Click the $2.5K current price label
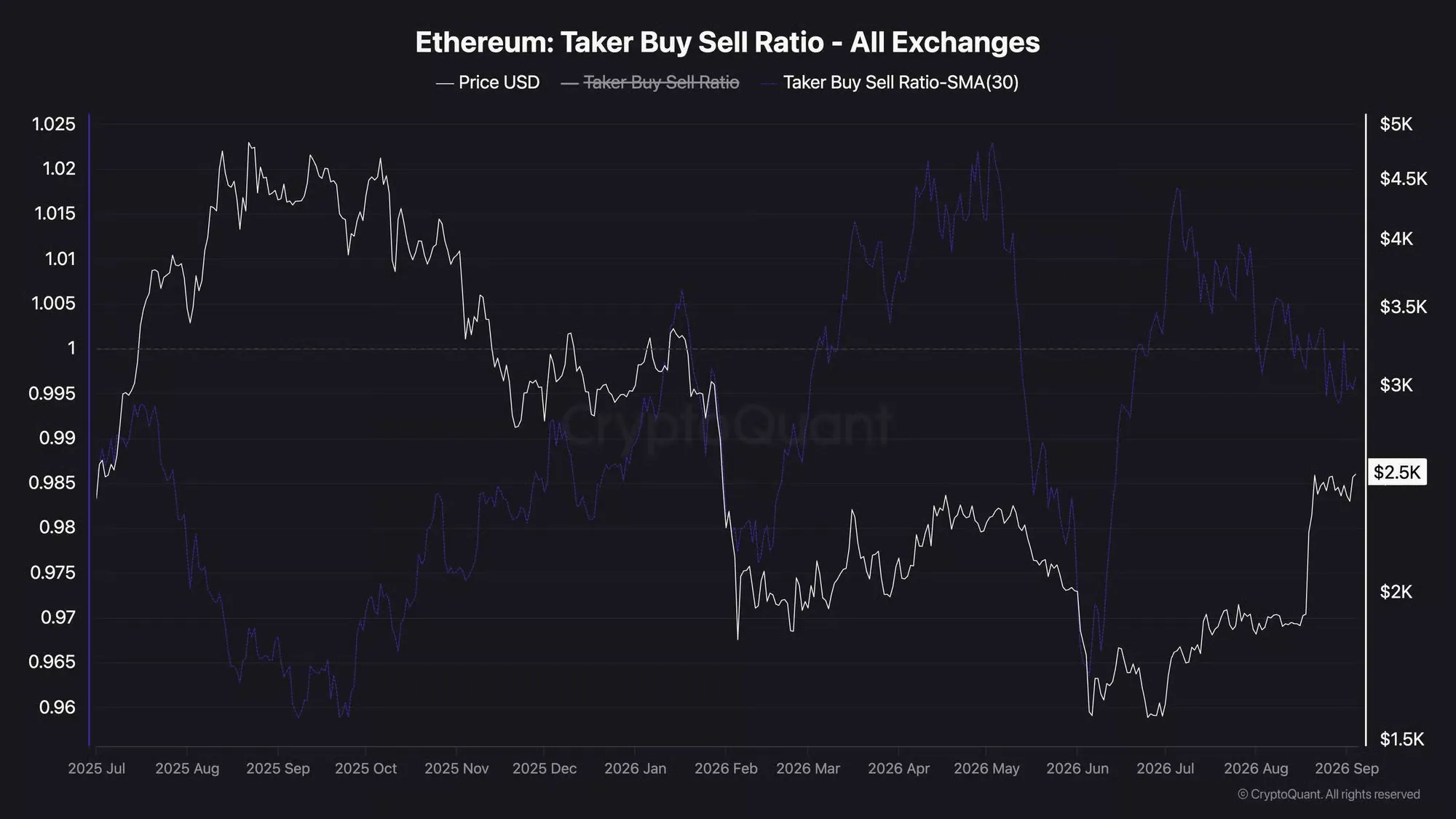Image resolution: width=1456 pixels, height=819 pixels. (x=1397, y=472)
